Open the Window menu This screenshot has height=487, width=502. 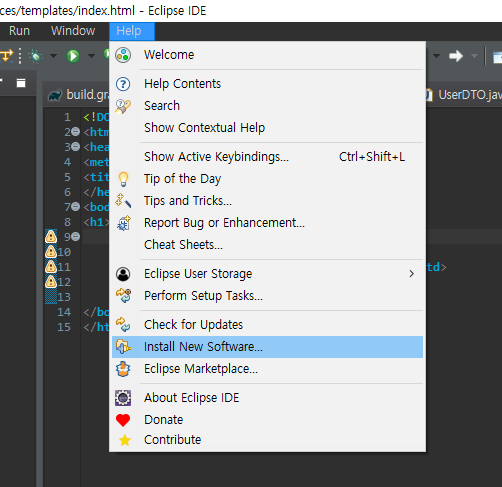tap(73, 31)
